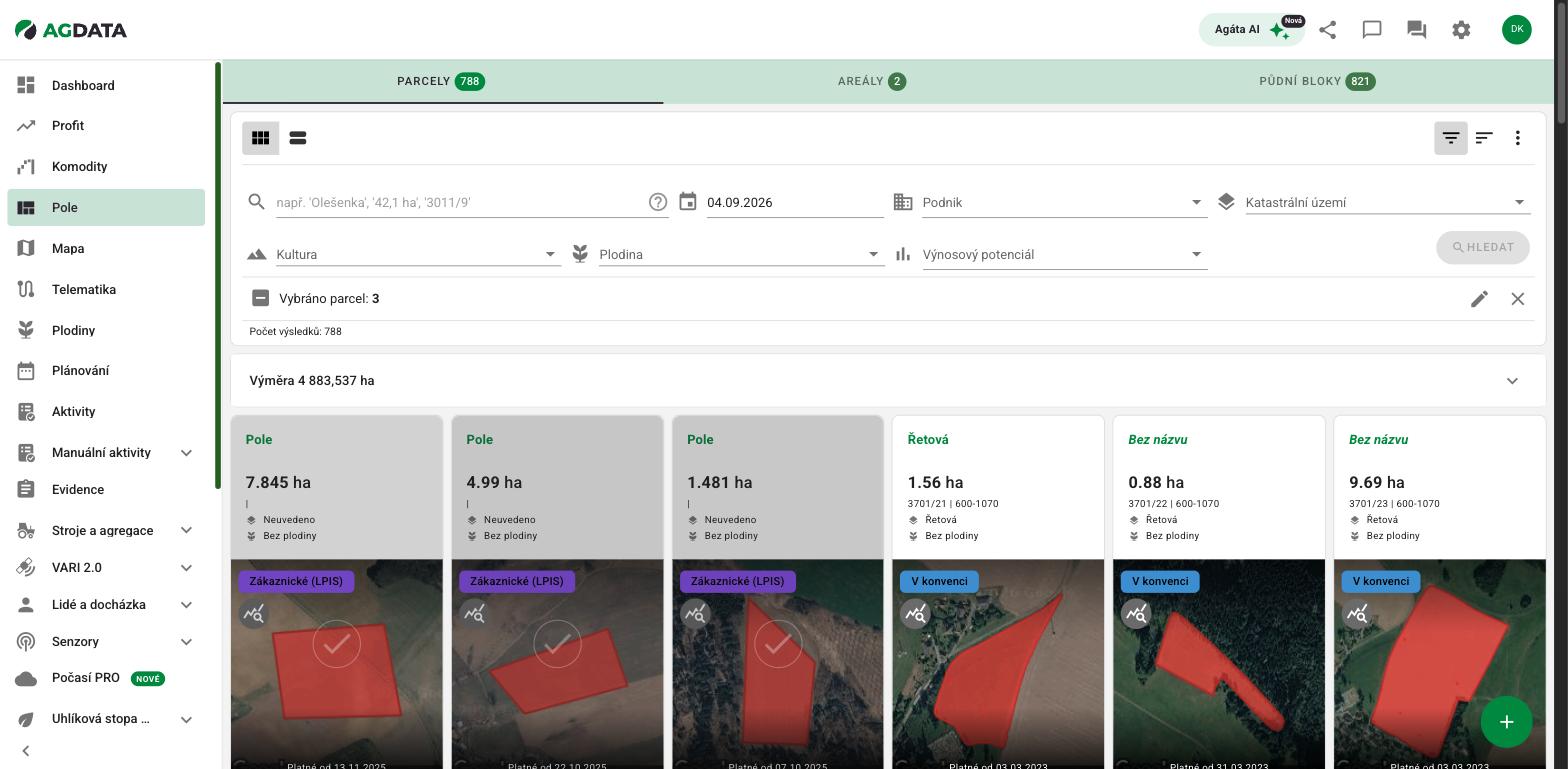Deselect the 1.481 ha Pole parcel checkmark

click(778, 645)
